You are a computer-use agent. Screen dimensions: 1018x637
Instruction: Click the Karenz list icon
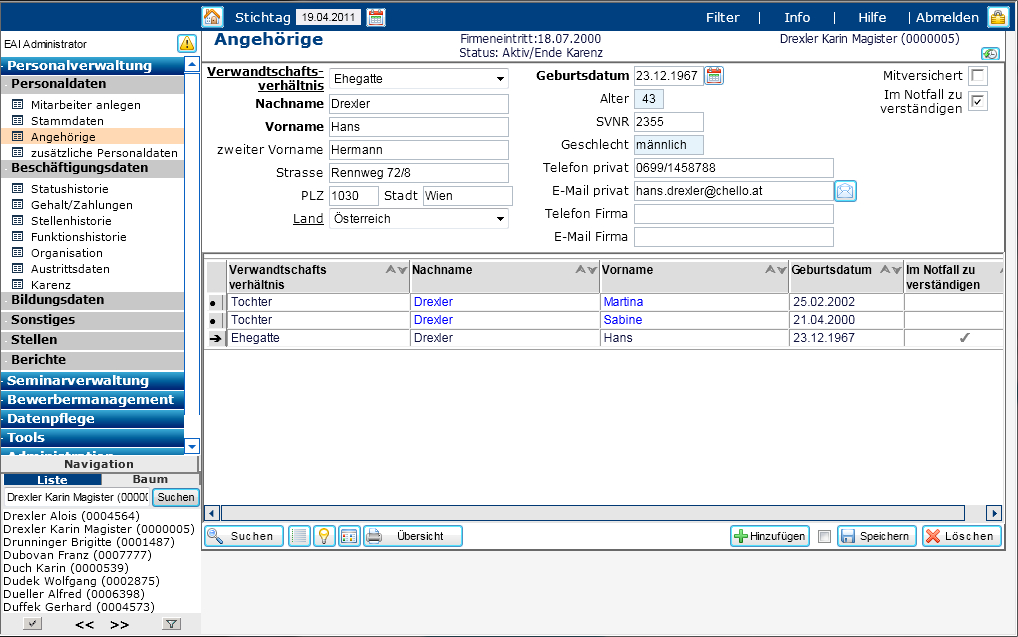pyautogui.click(x=18, y=284)
